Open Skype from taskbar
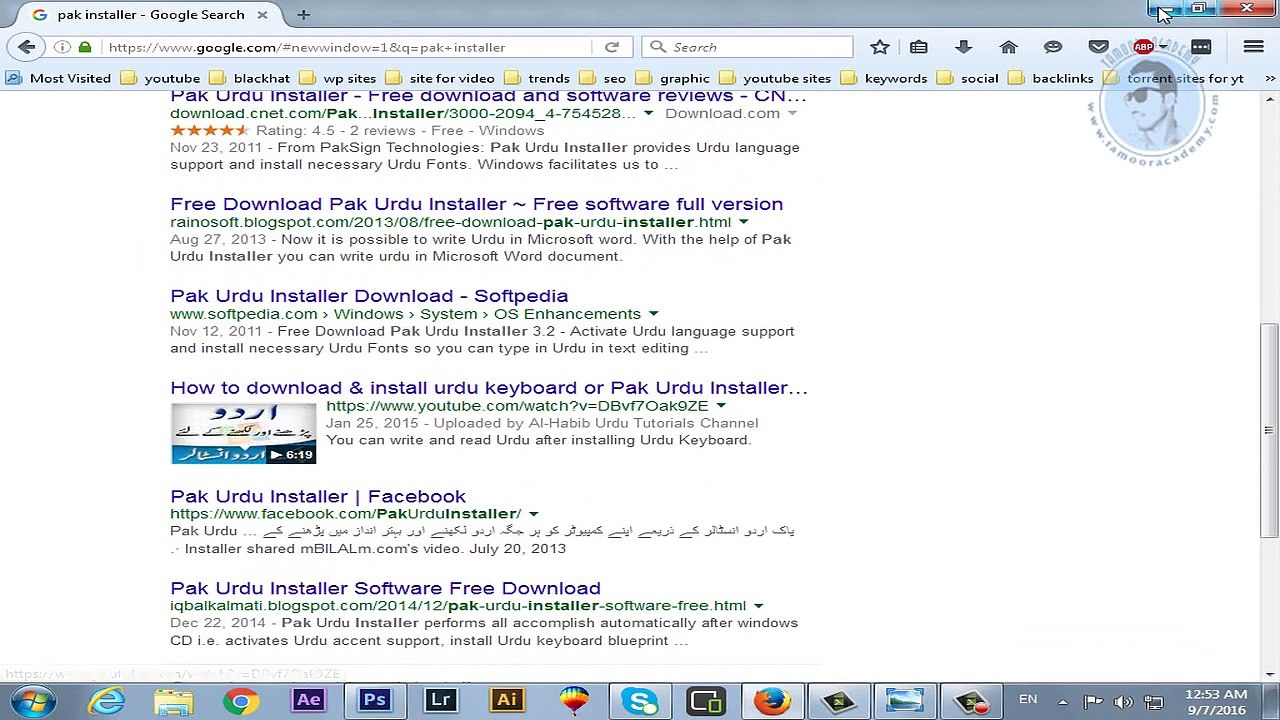The height and width of the screenshot is (720, 1280). (x=640, y=701)
